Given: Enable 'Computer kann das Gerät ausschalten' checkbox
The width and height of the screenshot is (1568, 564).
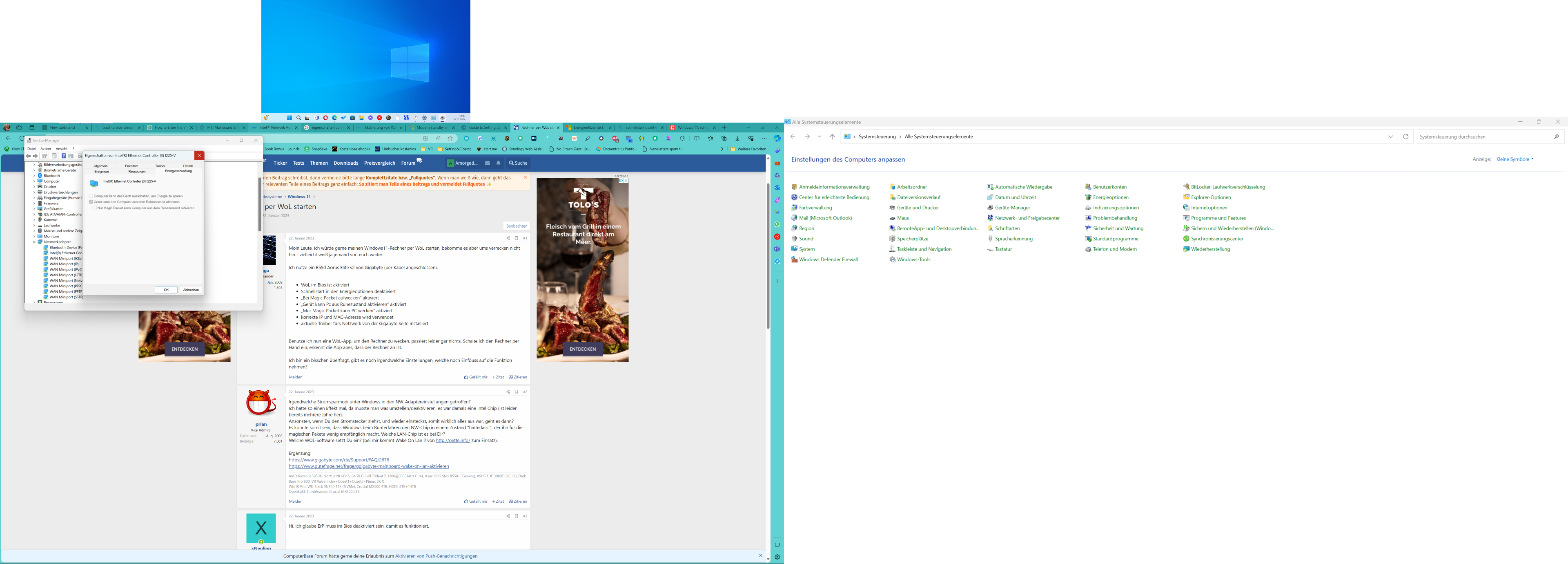Looking at the screenshot, I should click(x=91, y=196).
